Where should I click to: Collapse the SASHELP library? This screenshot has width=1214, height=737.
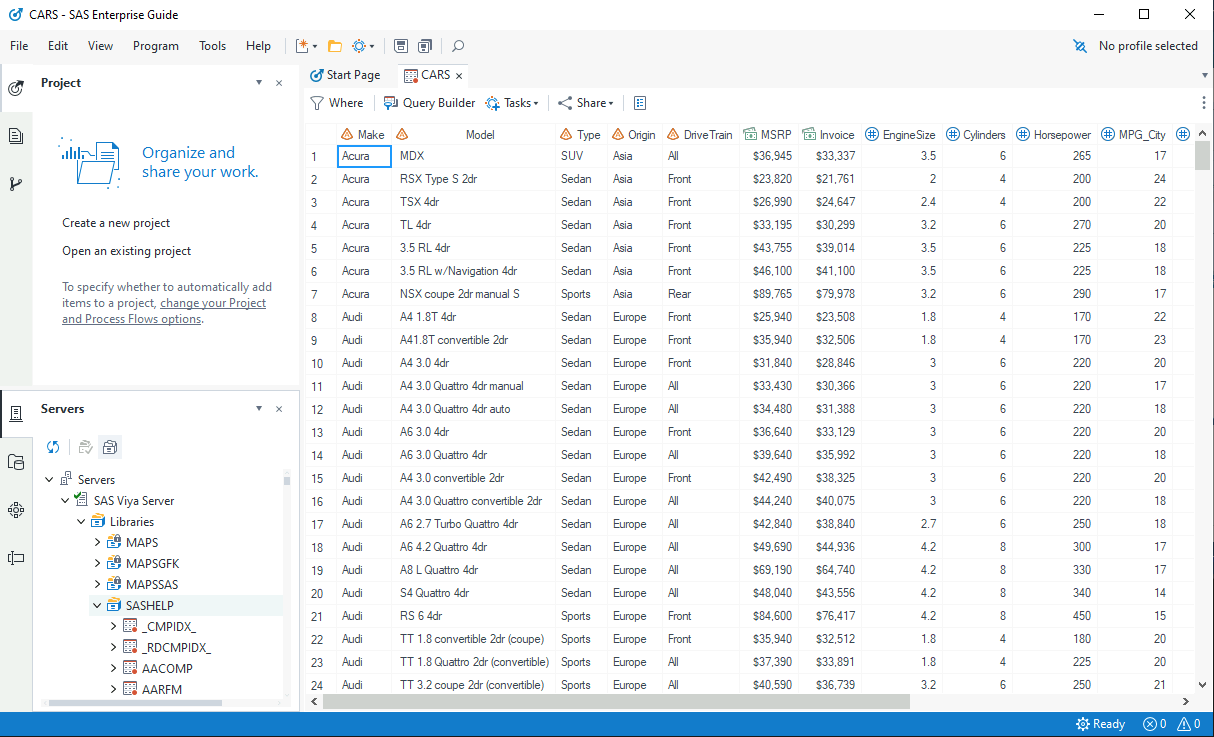click(x=98, y=606)
